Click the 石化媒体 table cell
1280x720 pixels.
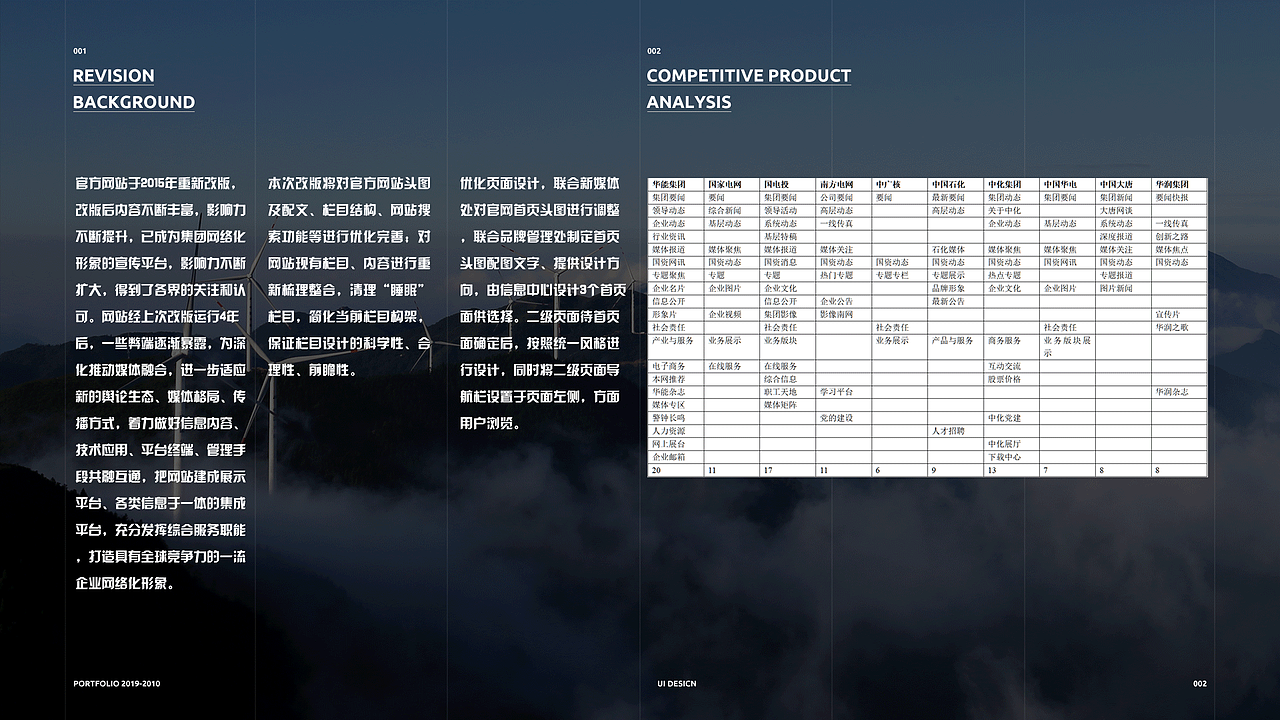coord(956,249)
